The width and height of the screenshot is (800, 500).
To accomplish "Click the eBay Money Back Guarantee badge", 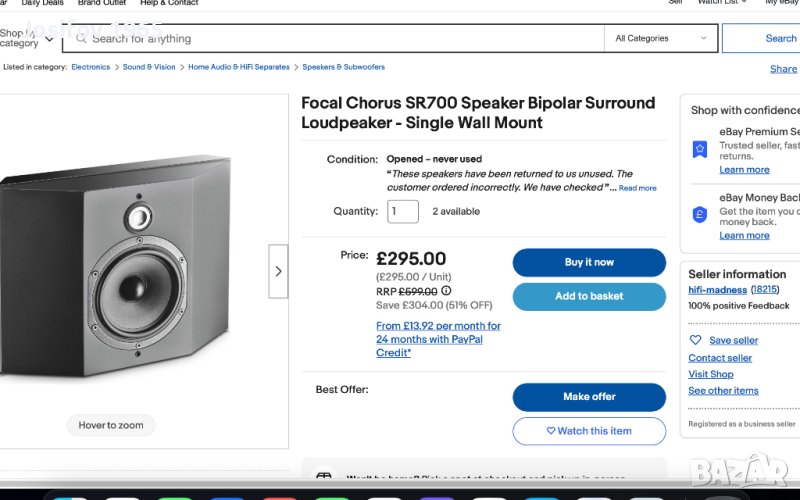I will pyautogui.click(x=700, y=214).
